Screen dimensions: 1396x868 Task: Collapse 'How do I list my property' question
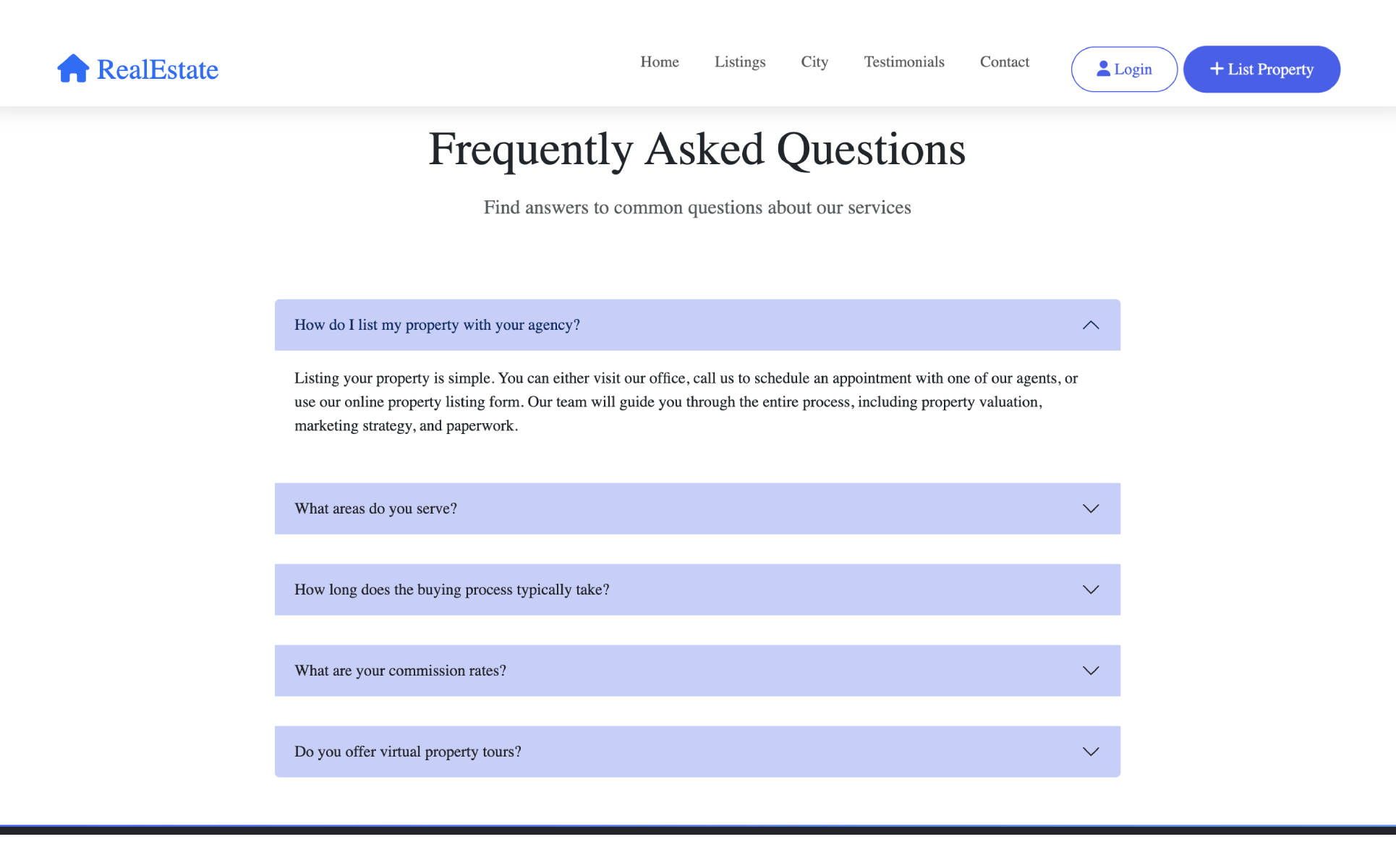tap(437, 325)
